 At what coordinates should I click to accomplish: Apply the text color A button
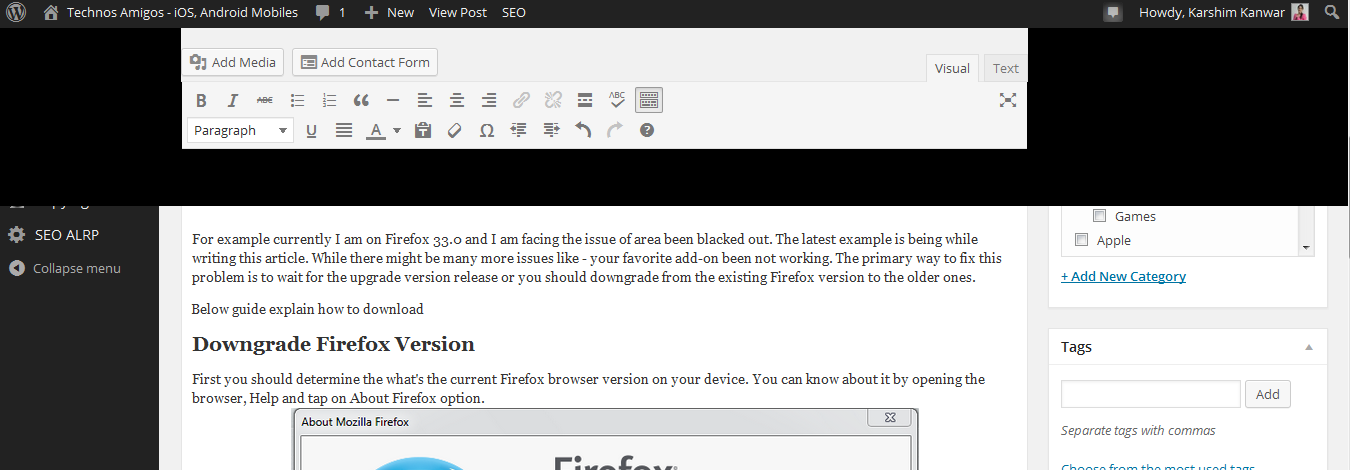375,130
